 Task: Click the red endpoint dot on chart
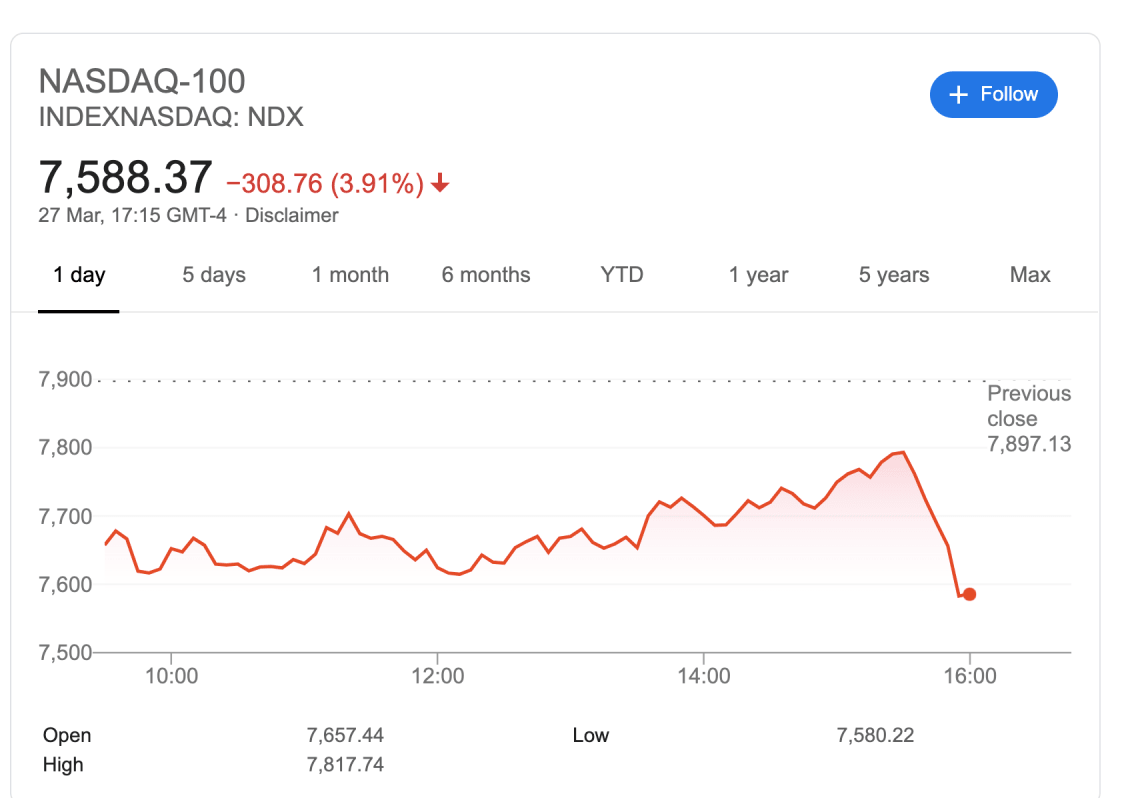coord(969,594)
